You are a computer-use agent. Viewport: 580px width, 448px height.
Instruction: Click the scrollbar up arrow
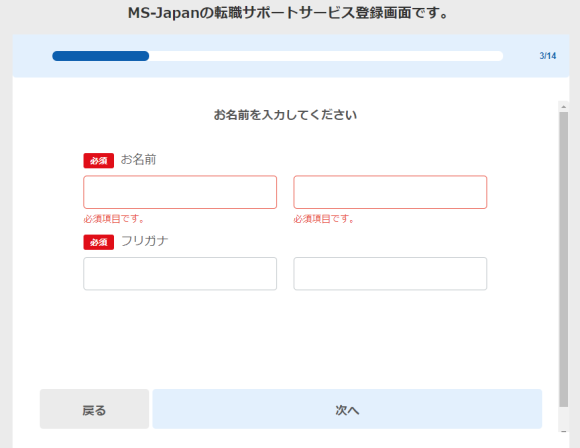tap(563, 107)
